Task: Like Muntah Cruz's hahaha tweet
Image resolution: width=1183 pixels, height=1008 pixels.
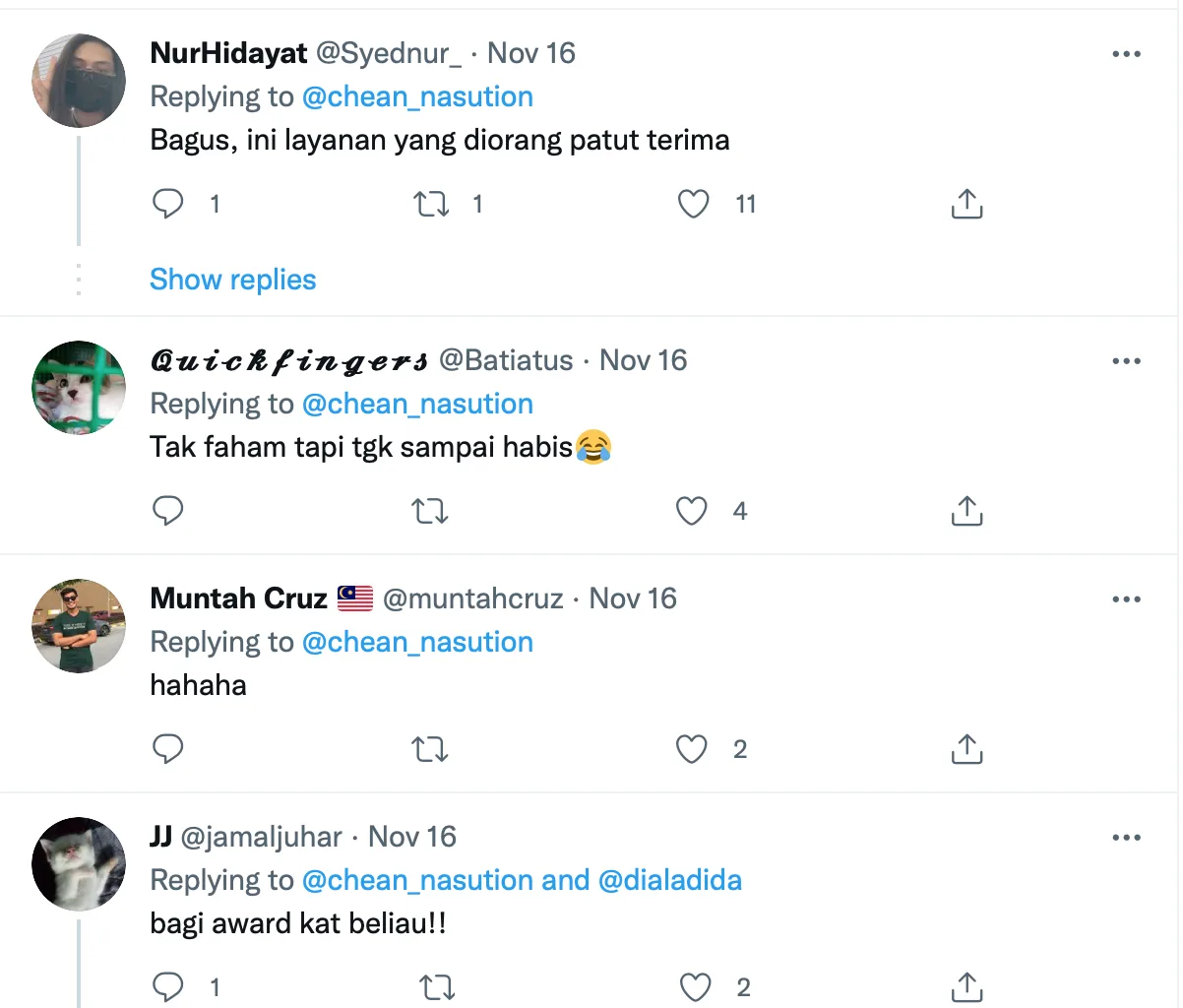Action: click(692, 749)
